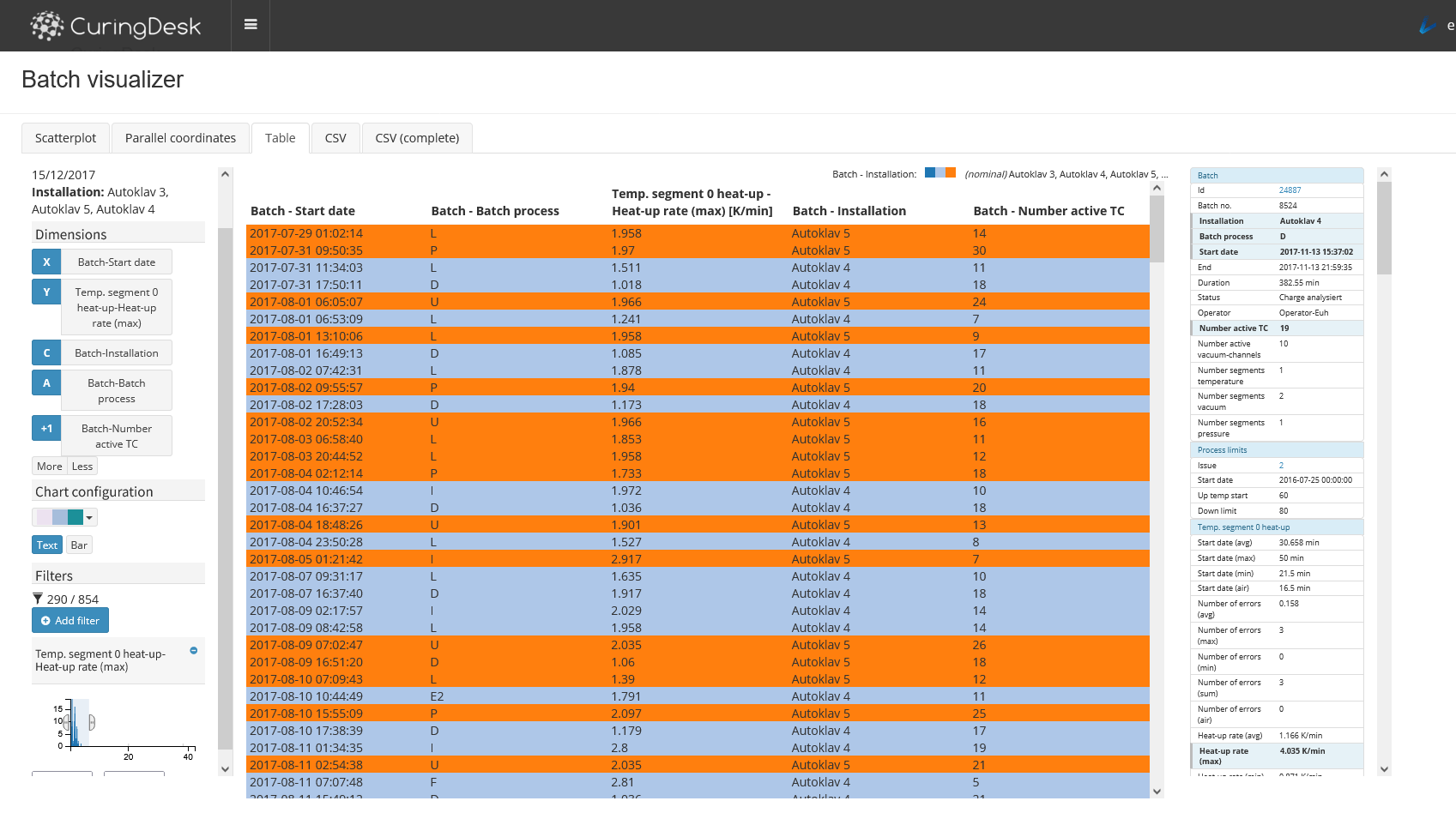Open the Parallel coordinates tab
Image resolution: width=1456 pixels, height=819 pixels.
[x=180, y=138]
